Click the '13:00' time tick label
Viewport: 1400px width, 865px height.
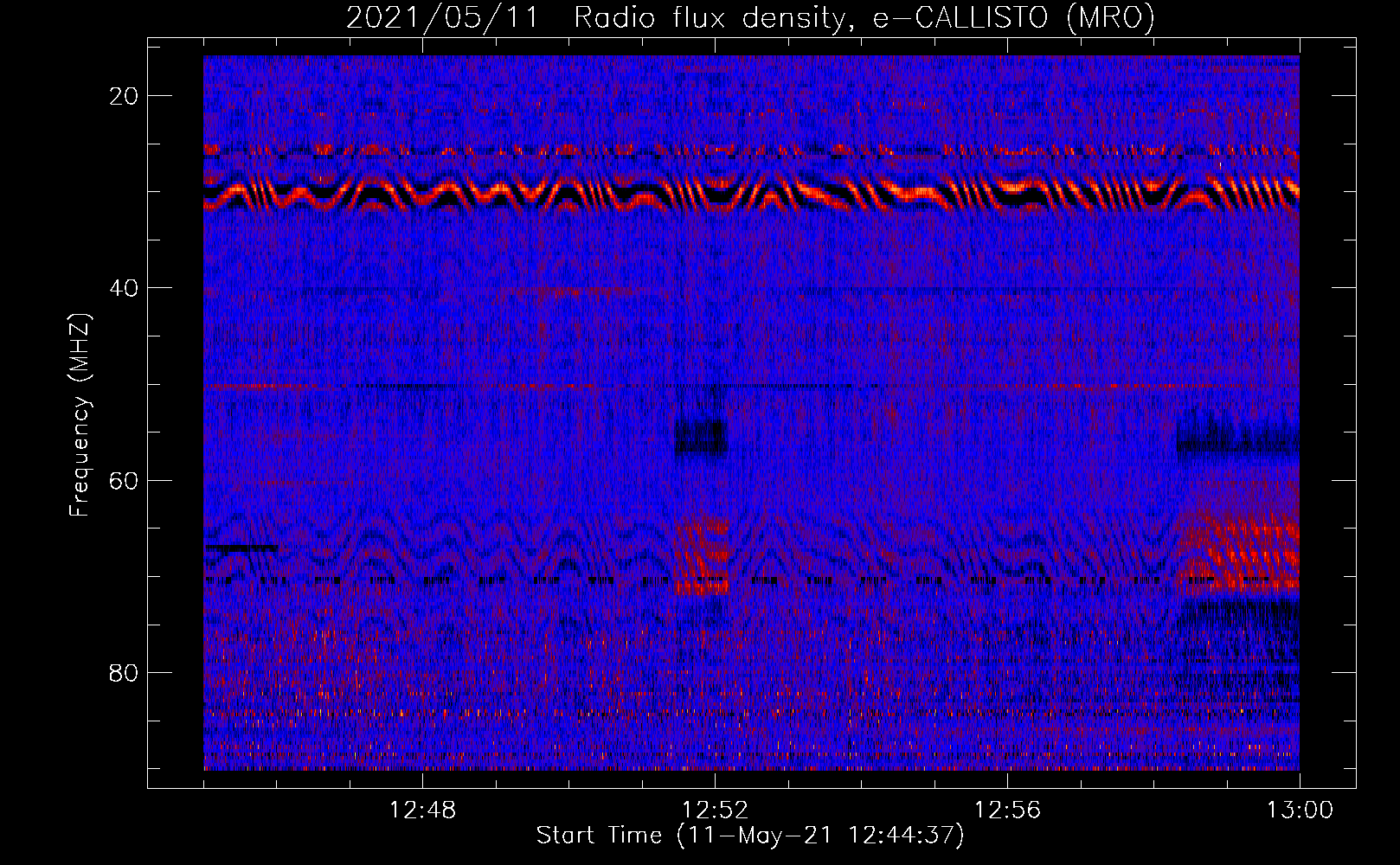click(x=1300, y=811)
